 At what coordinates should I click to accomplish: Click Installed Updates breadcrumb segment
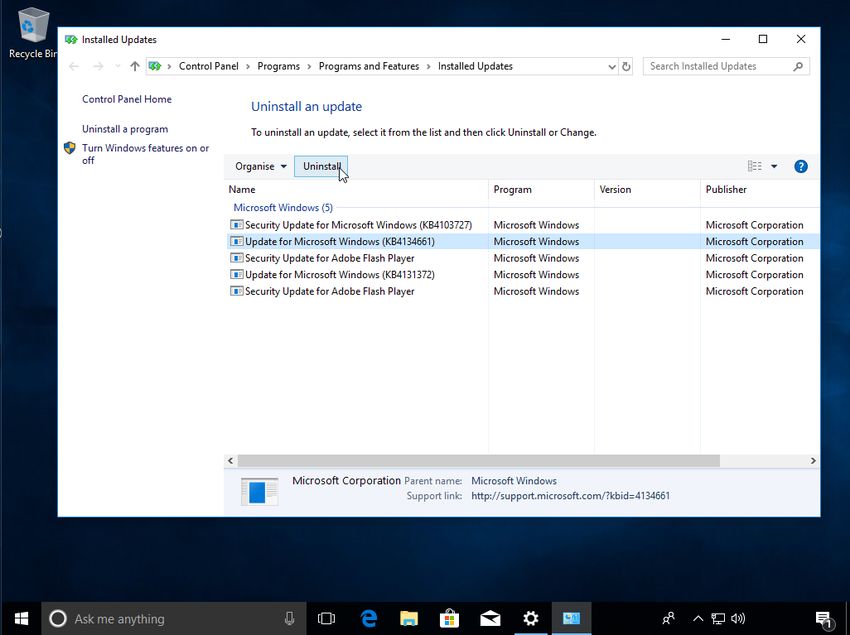click(475, 66)
